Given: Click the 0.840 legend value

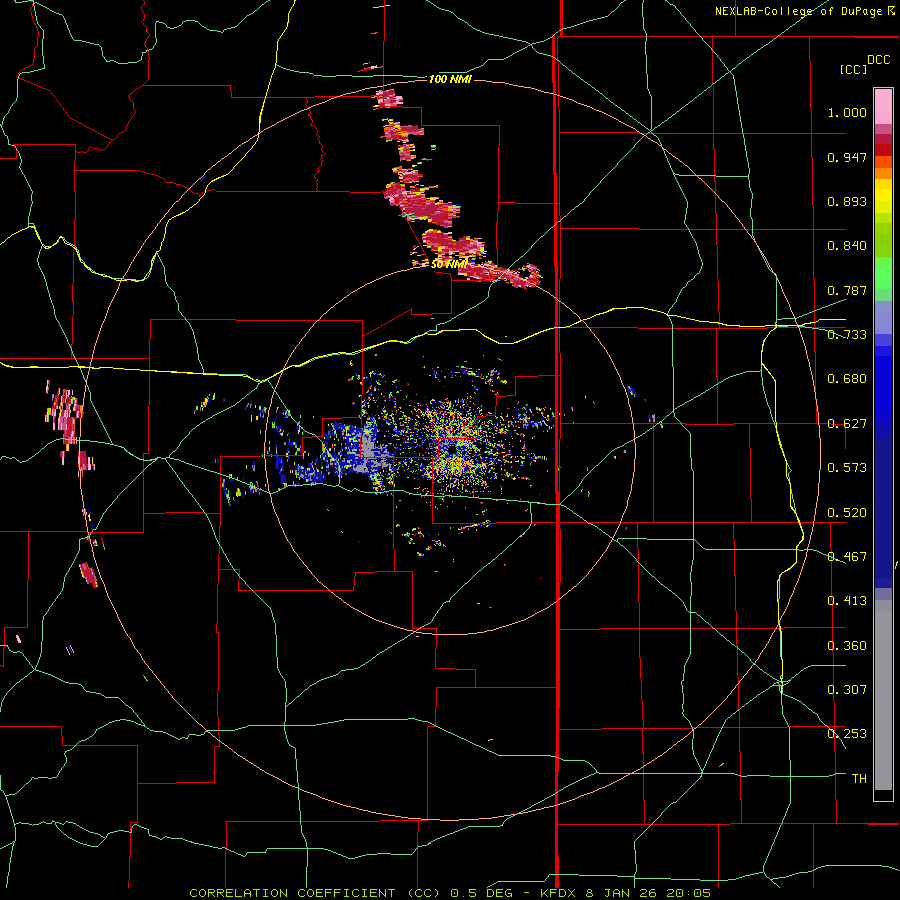Looking at the screenshot, I should click(x=847, y=246).
